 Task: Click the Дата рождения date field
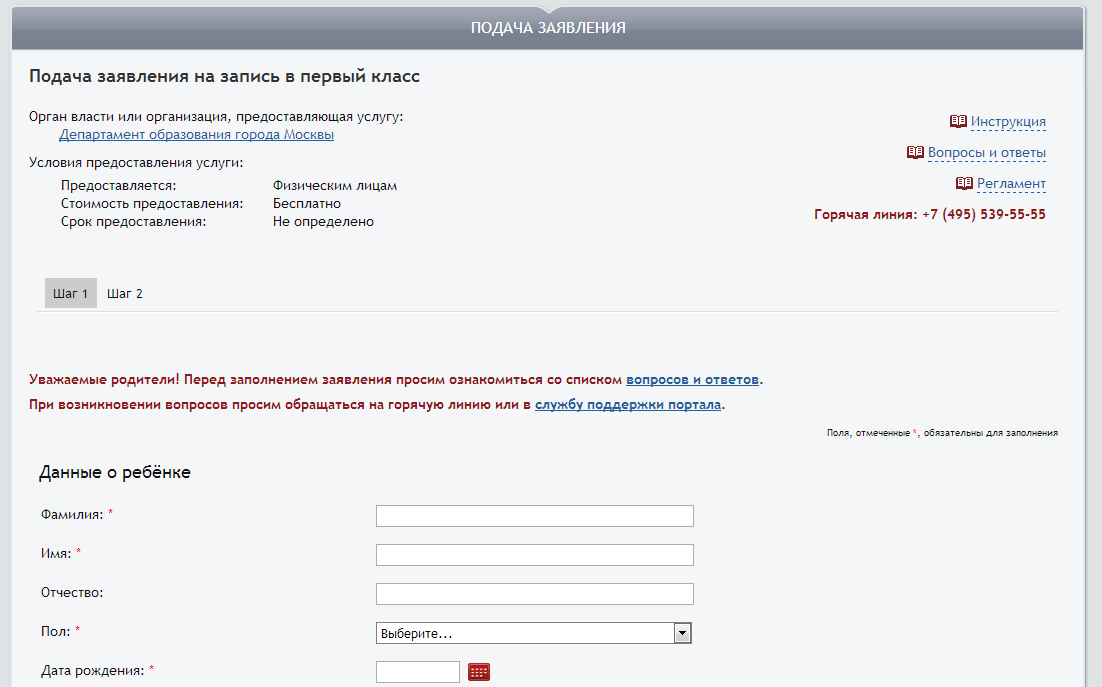417,672
